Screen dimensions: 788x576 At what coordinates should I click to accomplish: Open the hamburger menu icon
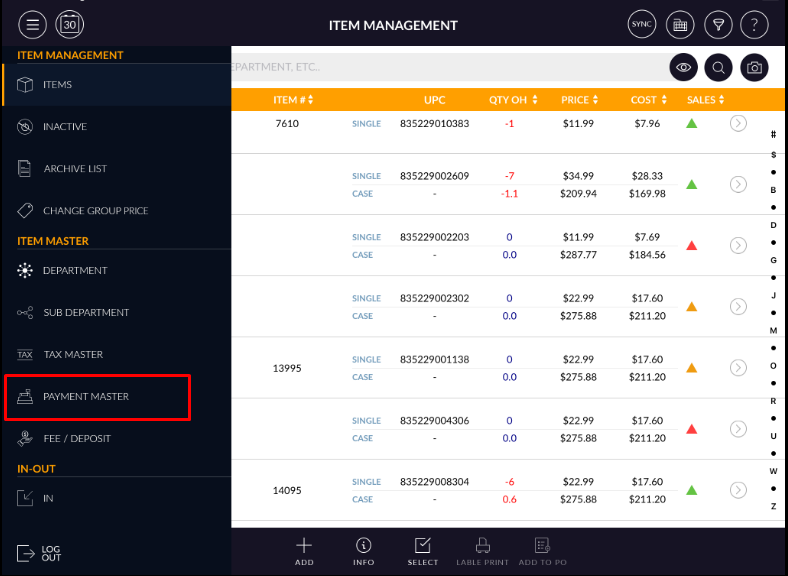coord(33,25)
